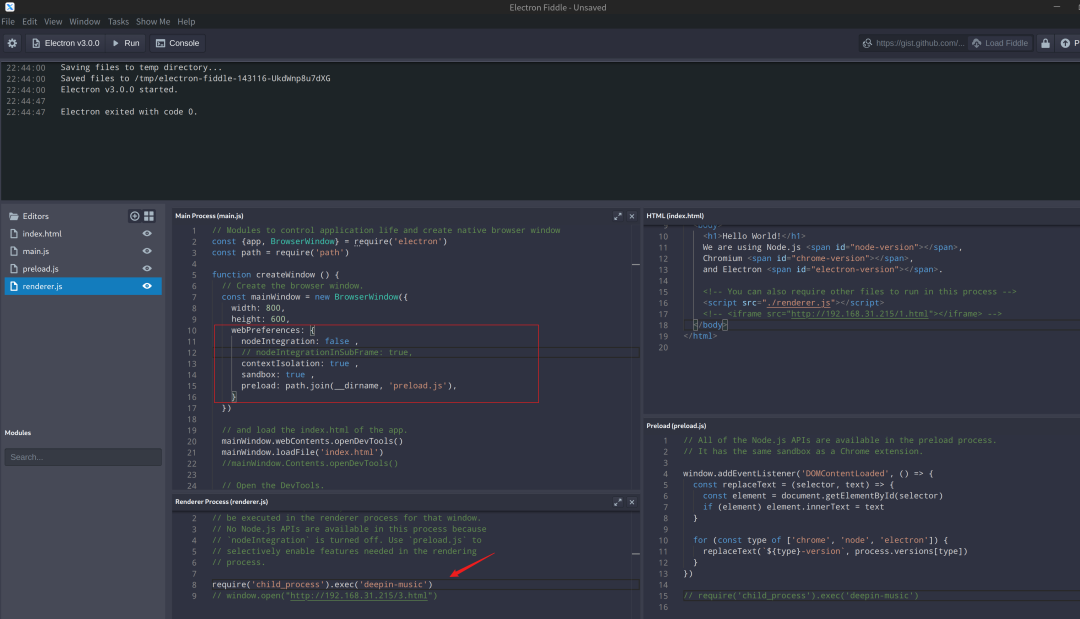Open the File menu
1080x619 pixels.
click(x=8, y=21)
